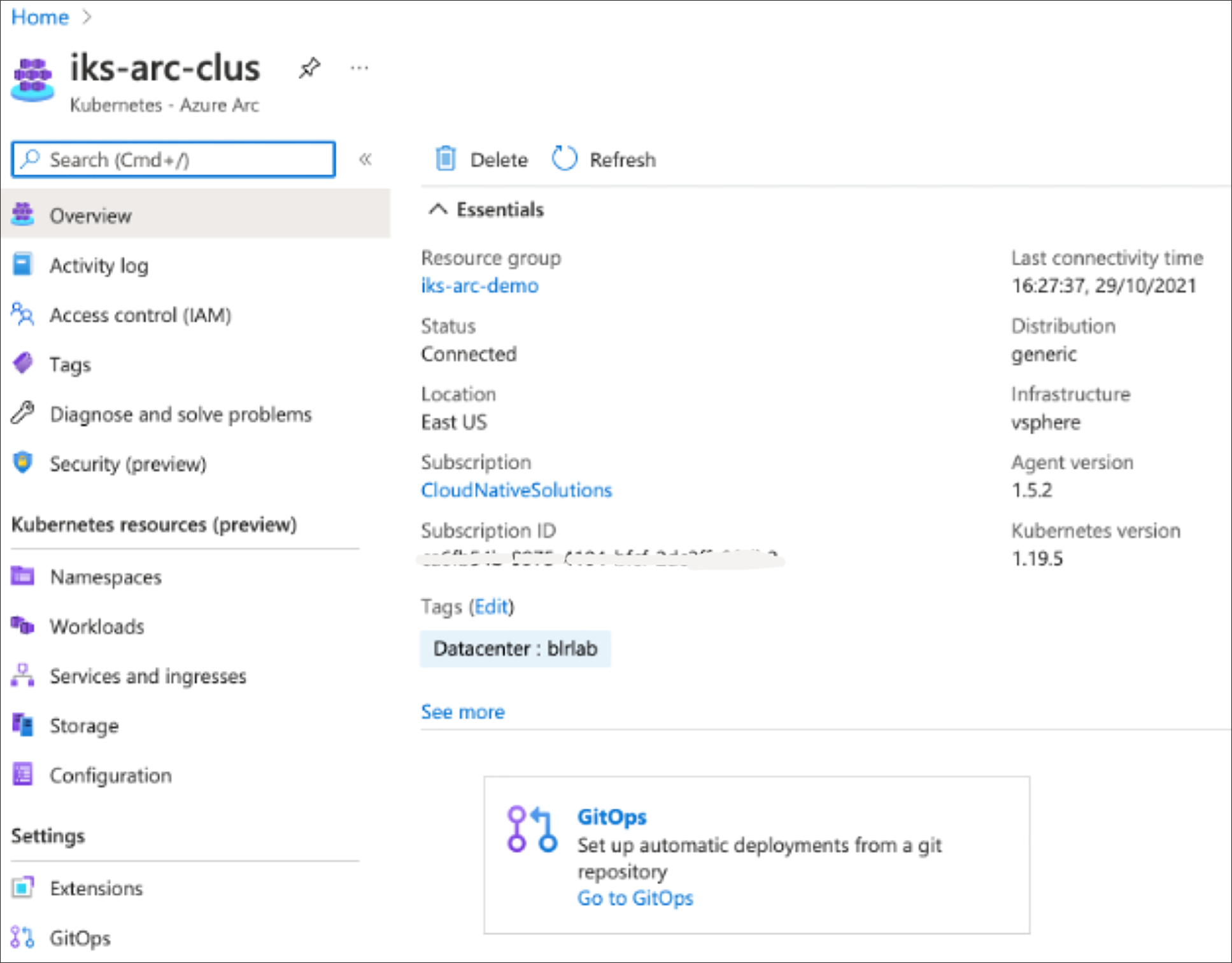1232x963 pixels.
Task: Collapse the left sidebar menu
Action: (x=366, y=160)
